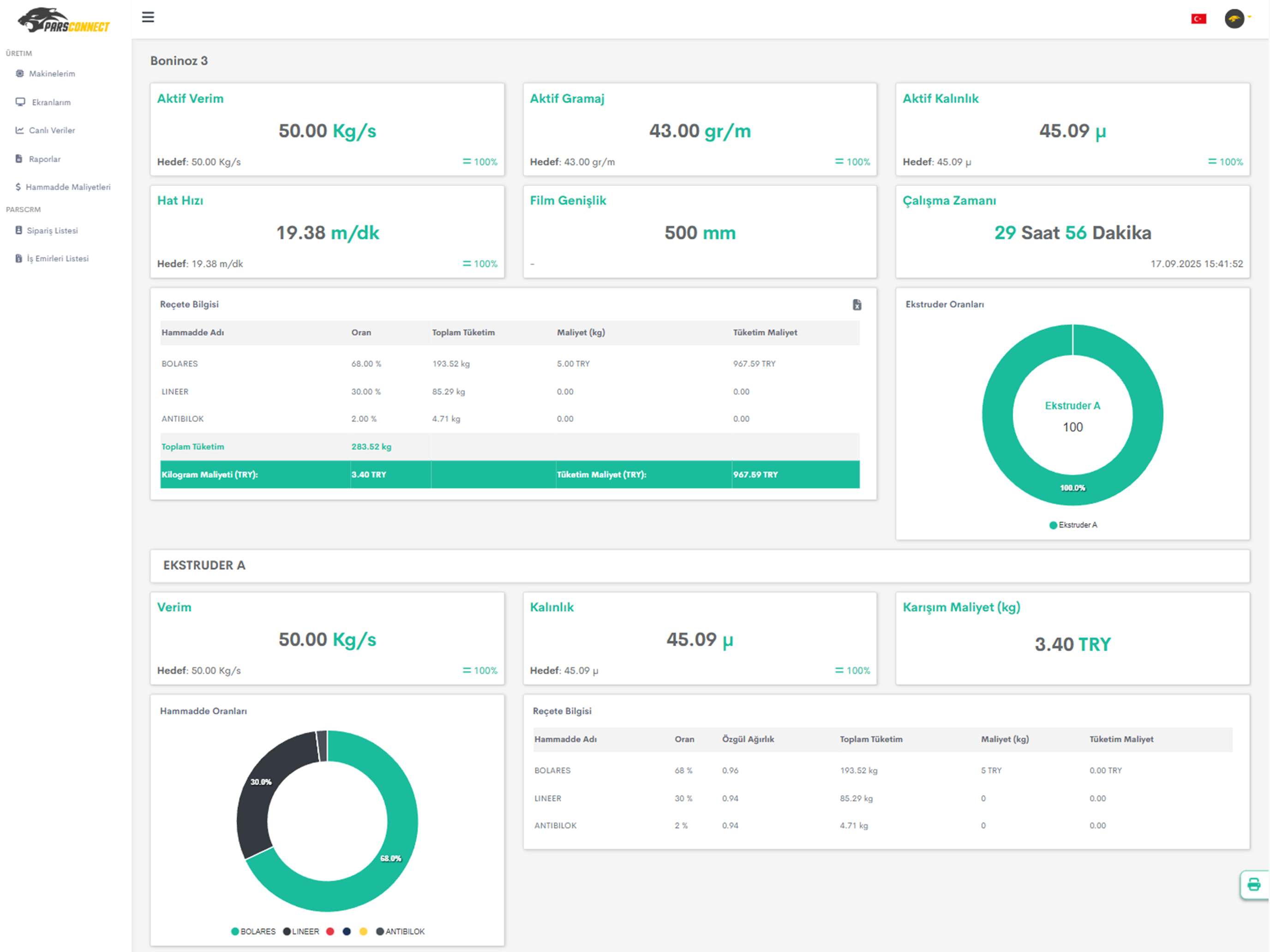Image resolution: width=1270 pixels, height=952 pixels.
Task: Click the Hammadde Maliyetleri dollar icon
Action: point(18,187)
